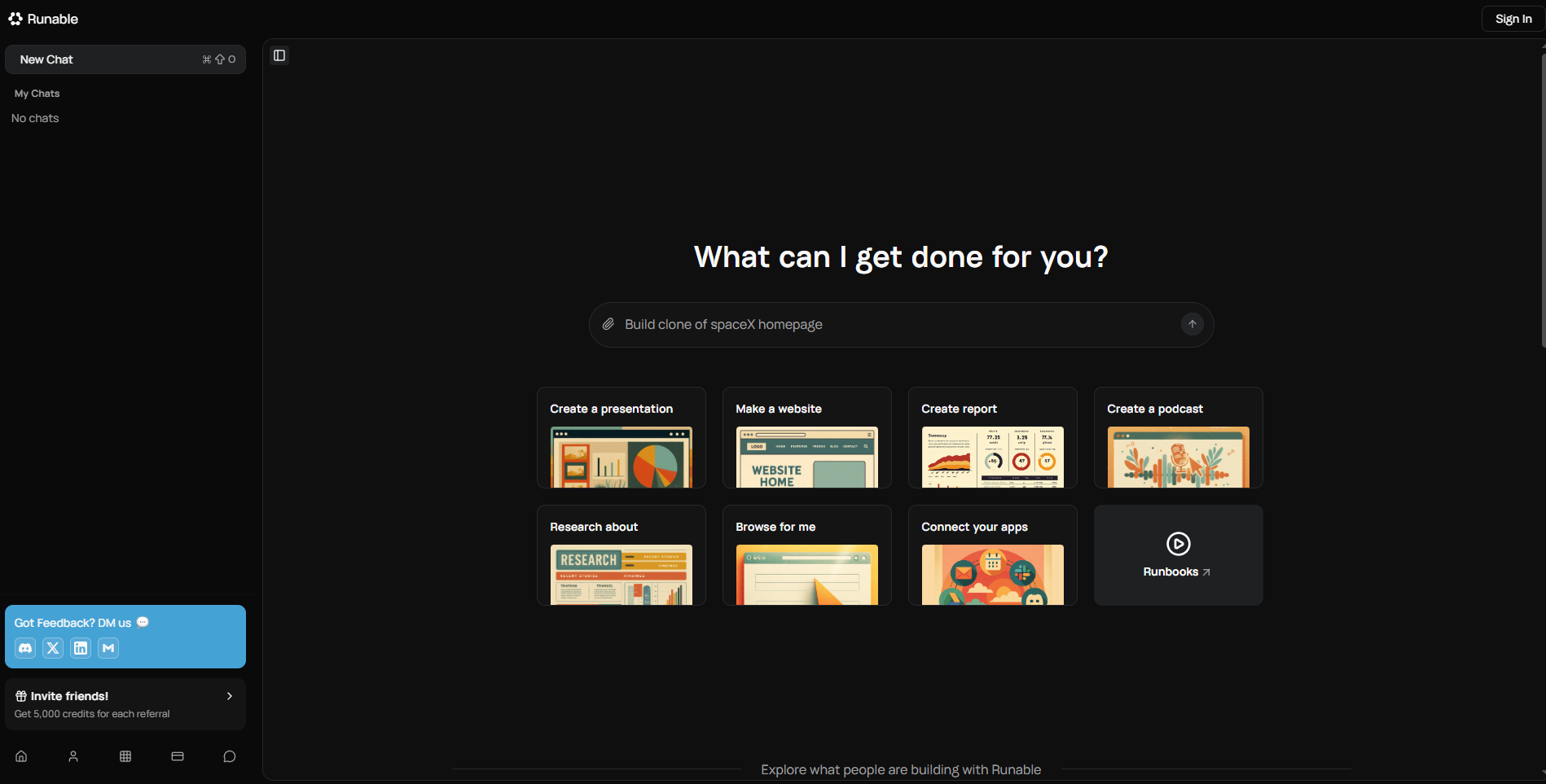
Task: Open the profile person icon in sidebar
Action: (x=73, y=756)
